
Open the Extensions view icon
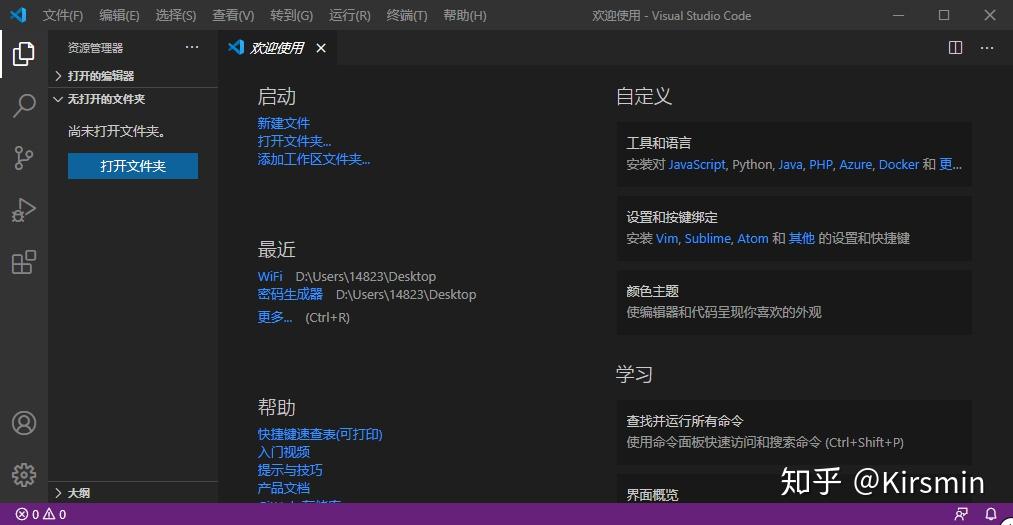(x=24, y=262)
